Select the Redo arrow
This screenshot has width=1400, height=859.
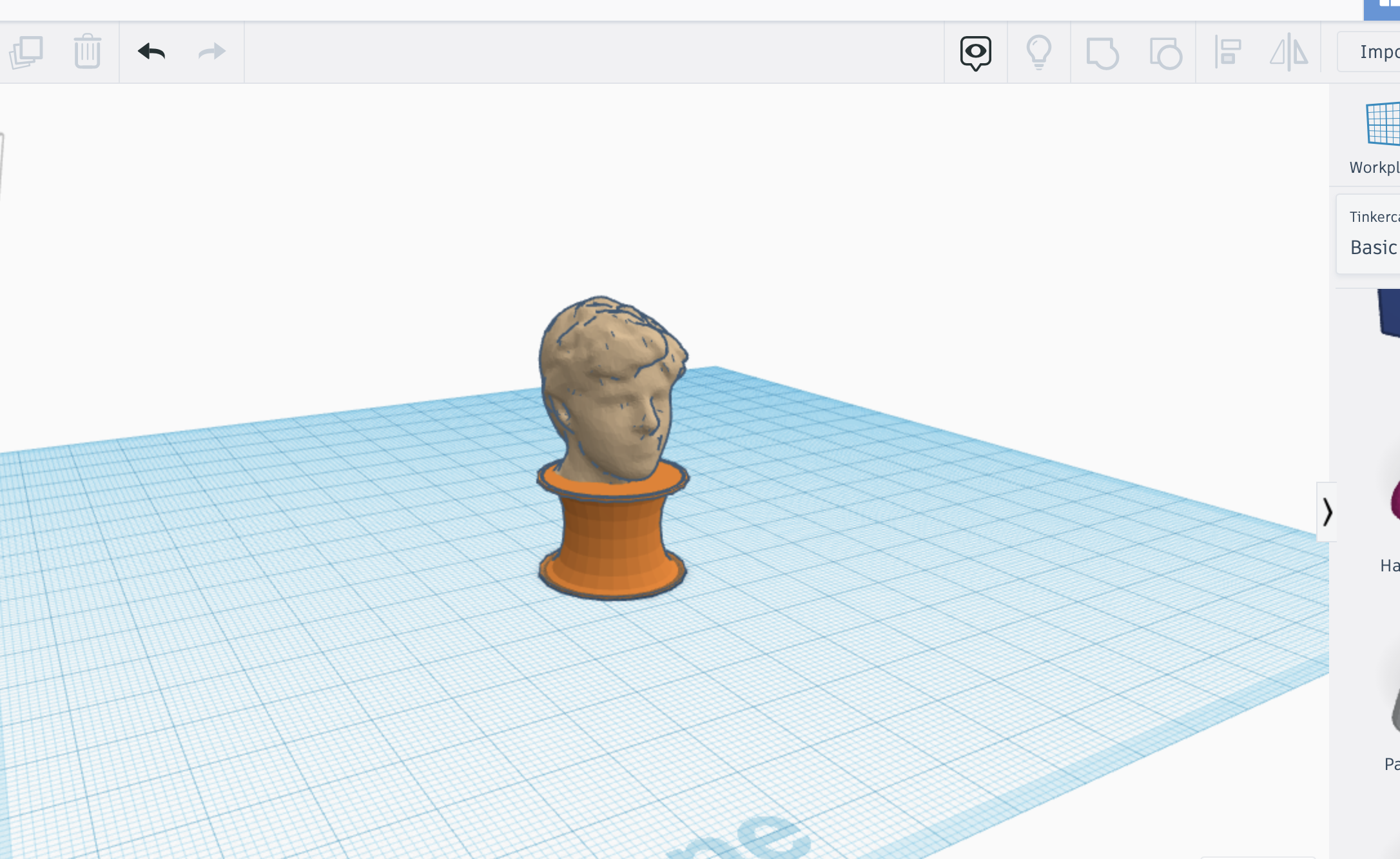point(210,52)
